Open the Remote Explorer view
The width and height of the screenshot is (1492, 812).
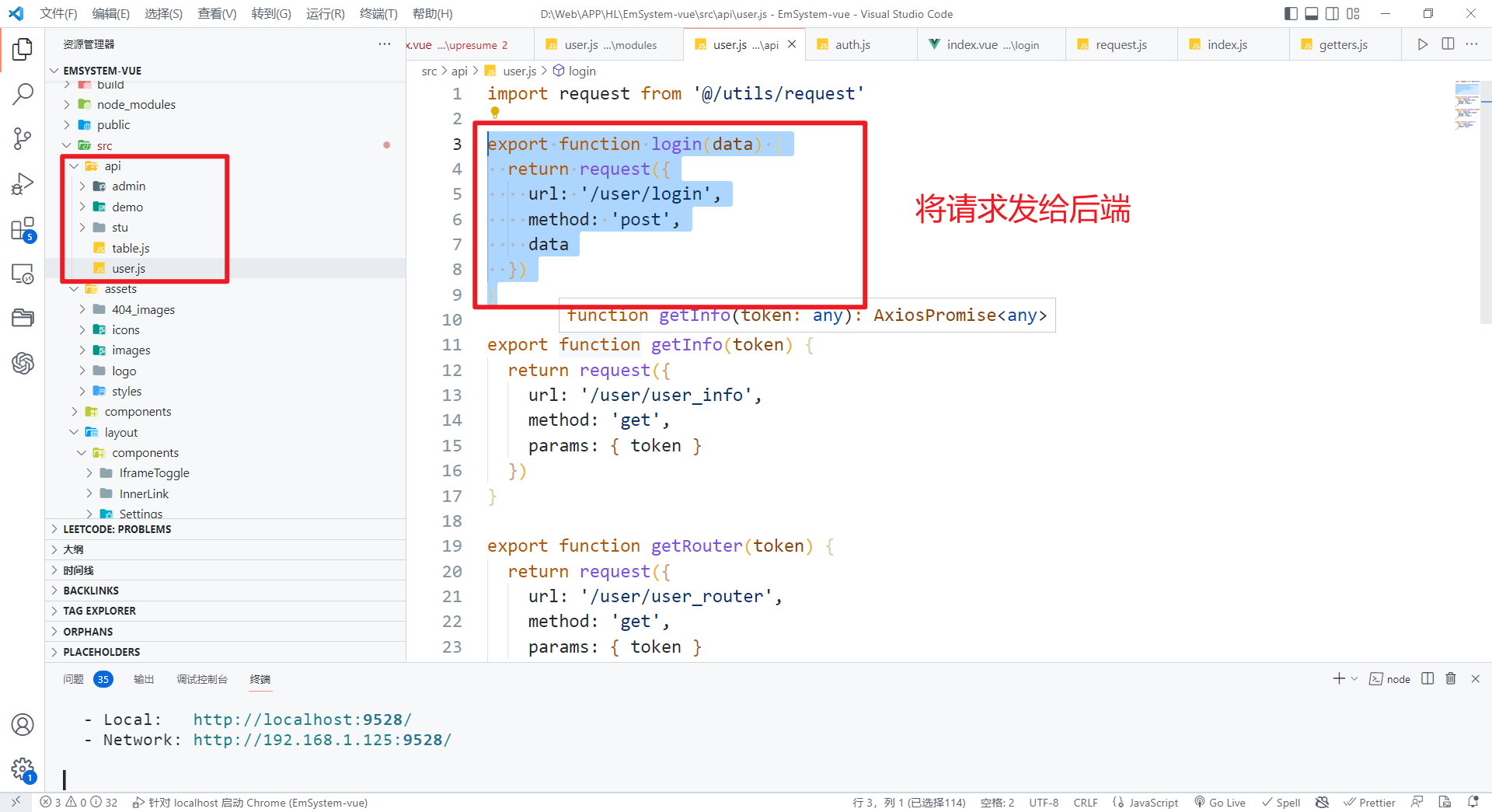[x=23, y=274]
